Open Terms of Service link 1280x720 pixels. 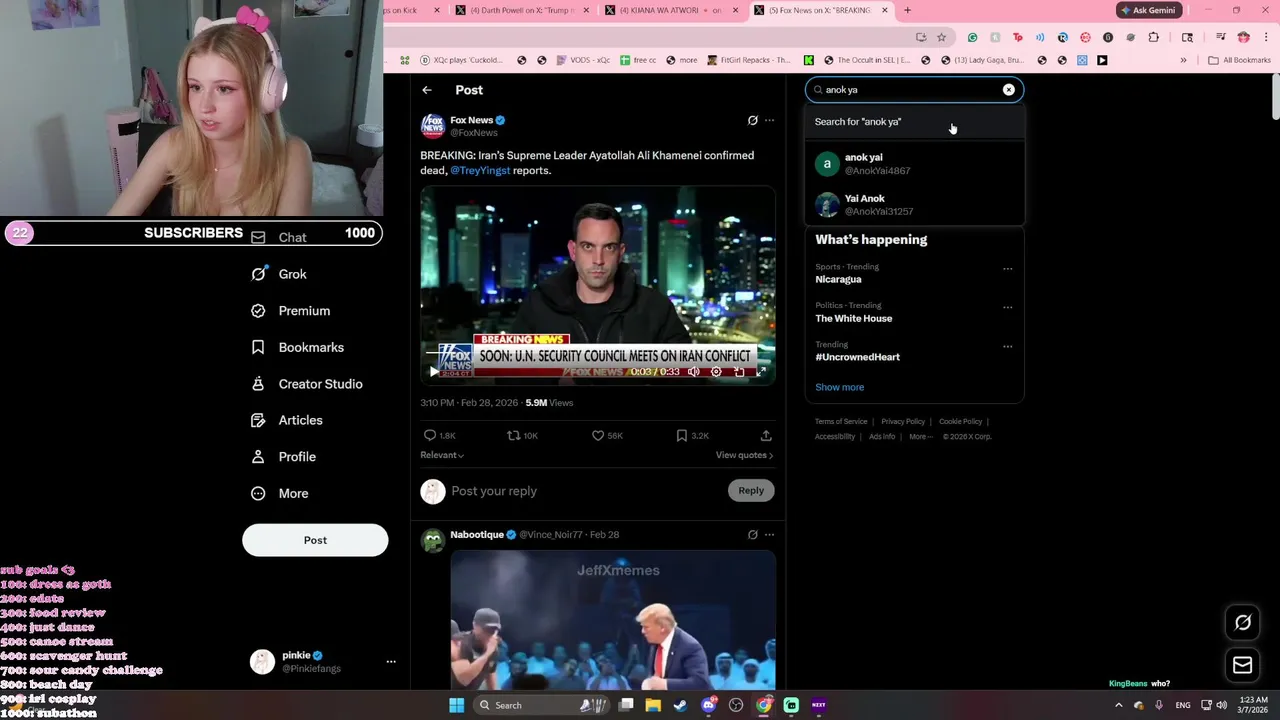coord(841,421)
